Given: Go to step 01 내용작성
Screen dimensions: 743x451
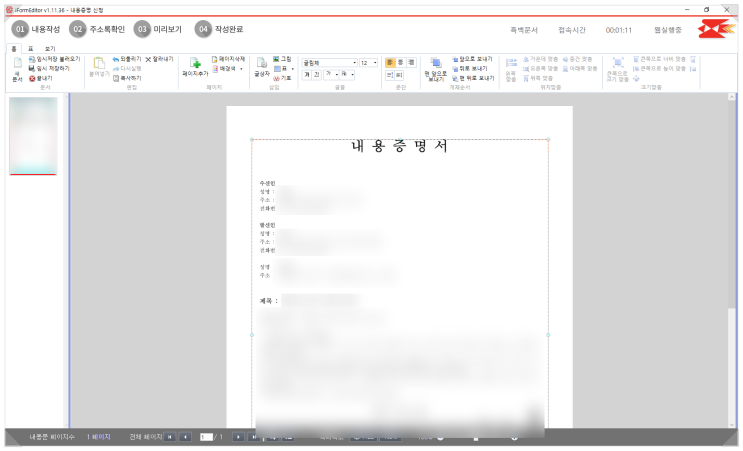Looking at the screenshot, I should tap(36, 29).
